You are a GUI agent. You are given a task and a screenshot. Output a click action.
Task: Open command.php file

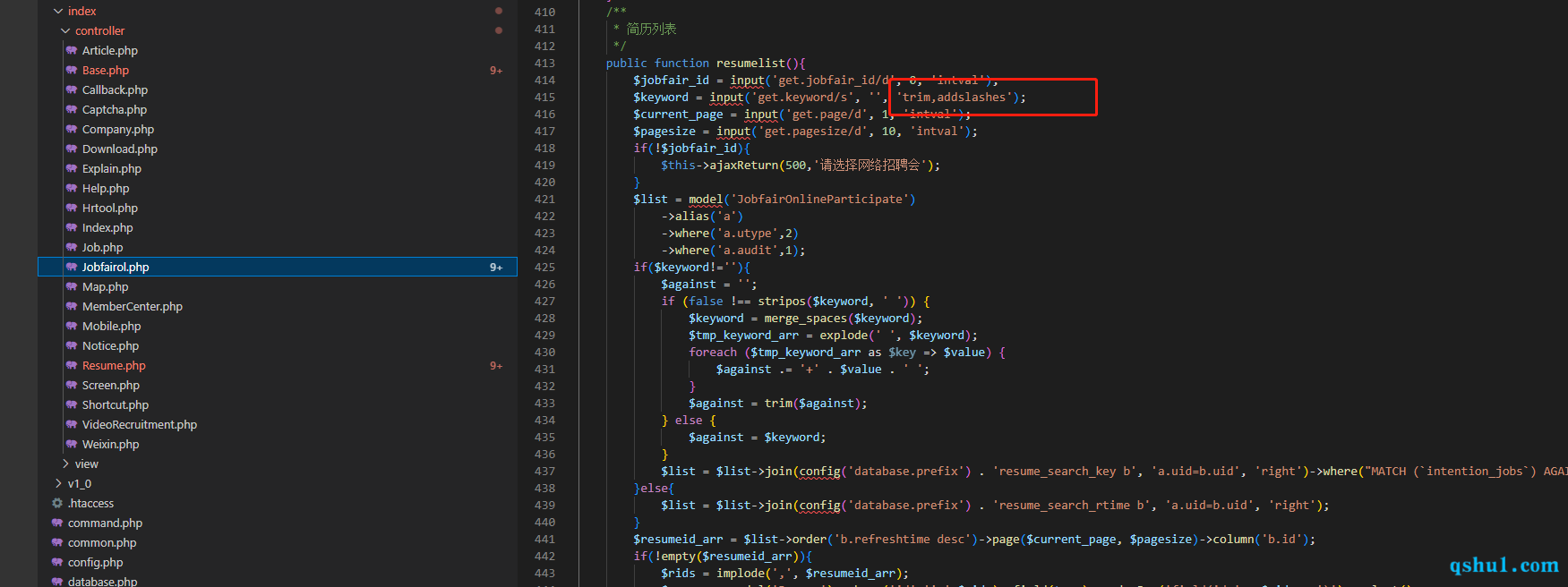click(105, 523)
